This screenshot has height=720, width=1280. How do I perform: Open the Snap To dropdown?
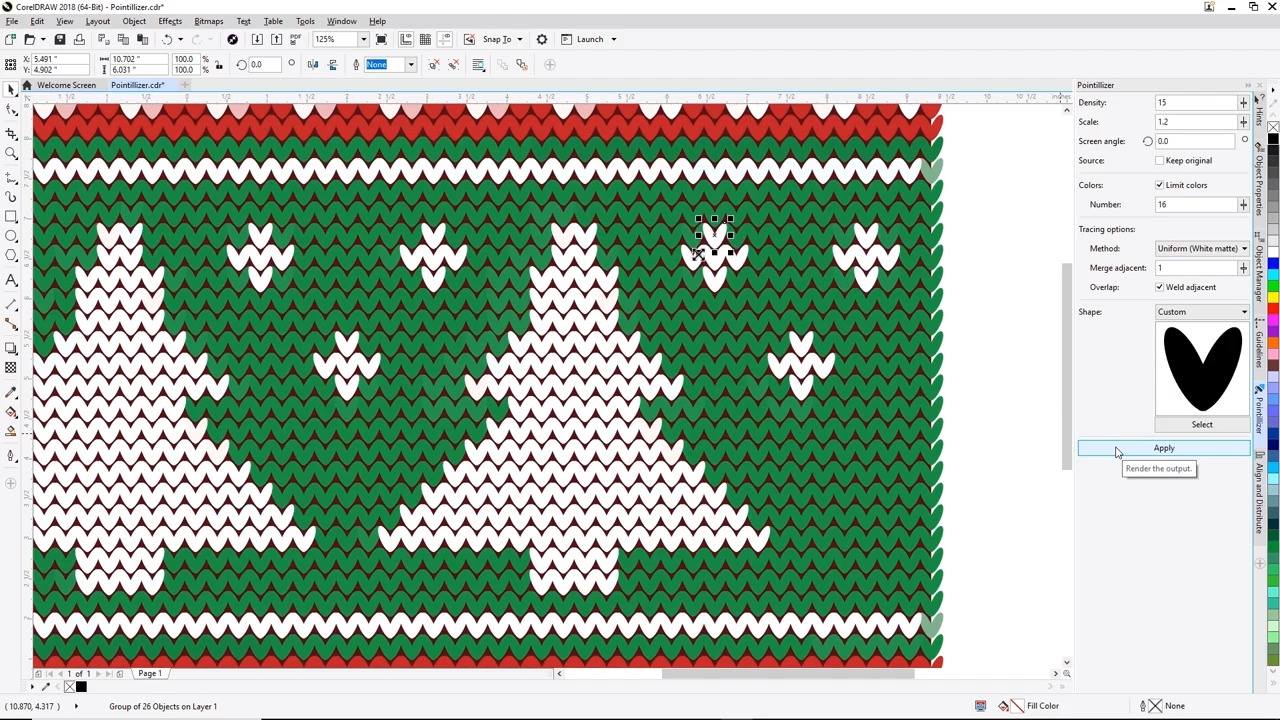tap(519, 39)
